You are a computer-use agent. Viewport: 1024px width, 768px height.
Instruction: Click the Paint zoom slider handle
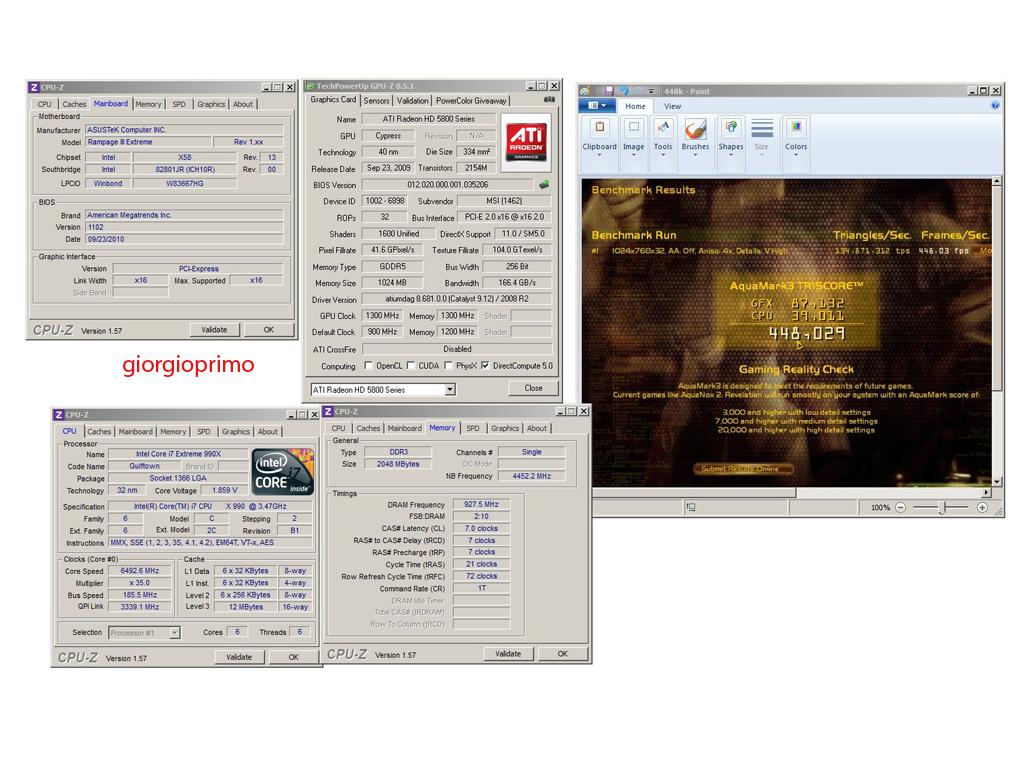pyautogui.click(x=942, y=507)
